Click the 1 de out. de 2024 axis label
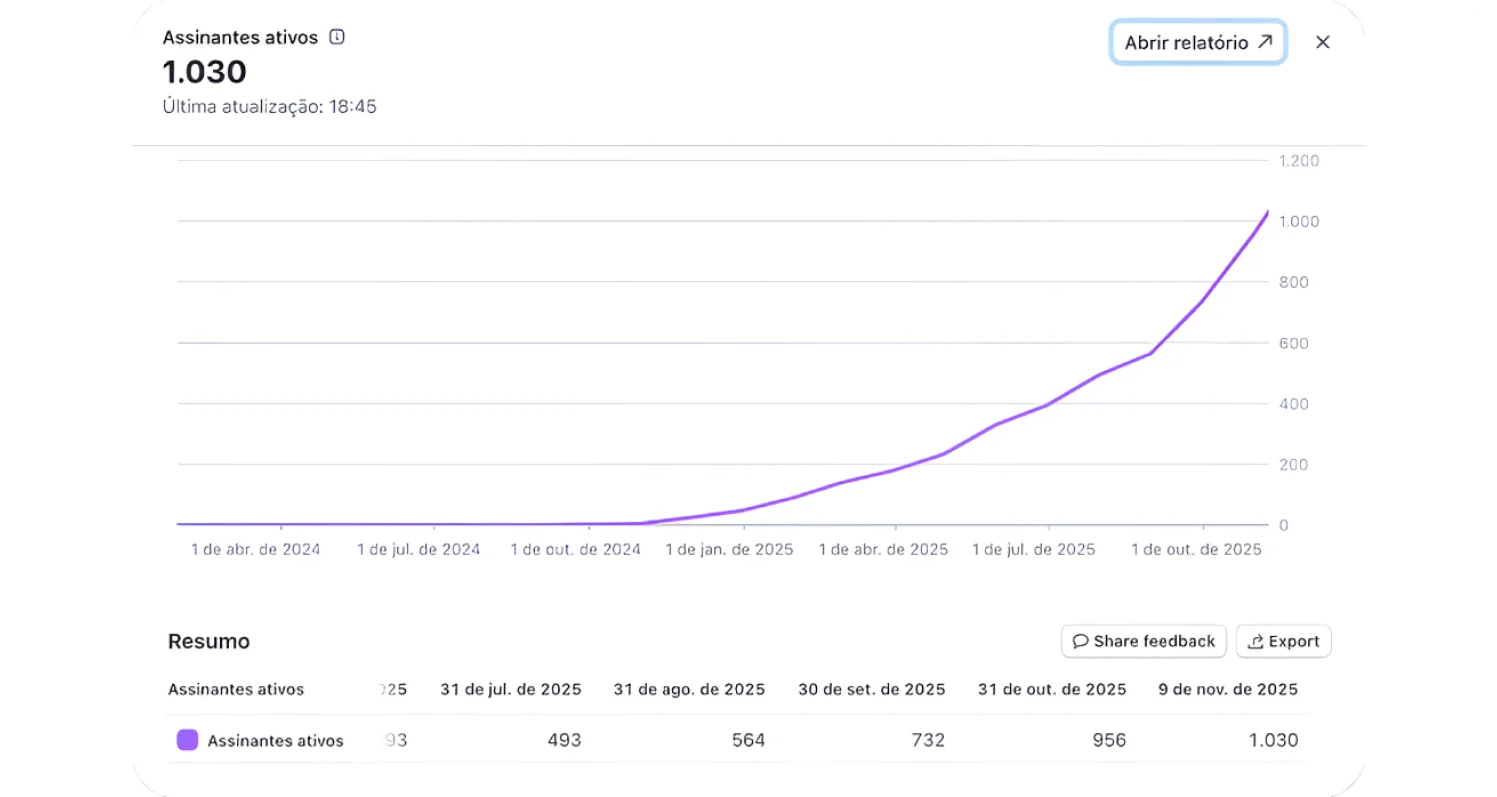 [x=575, y=549]
